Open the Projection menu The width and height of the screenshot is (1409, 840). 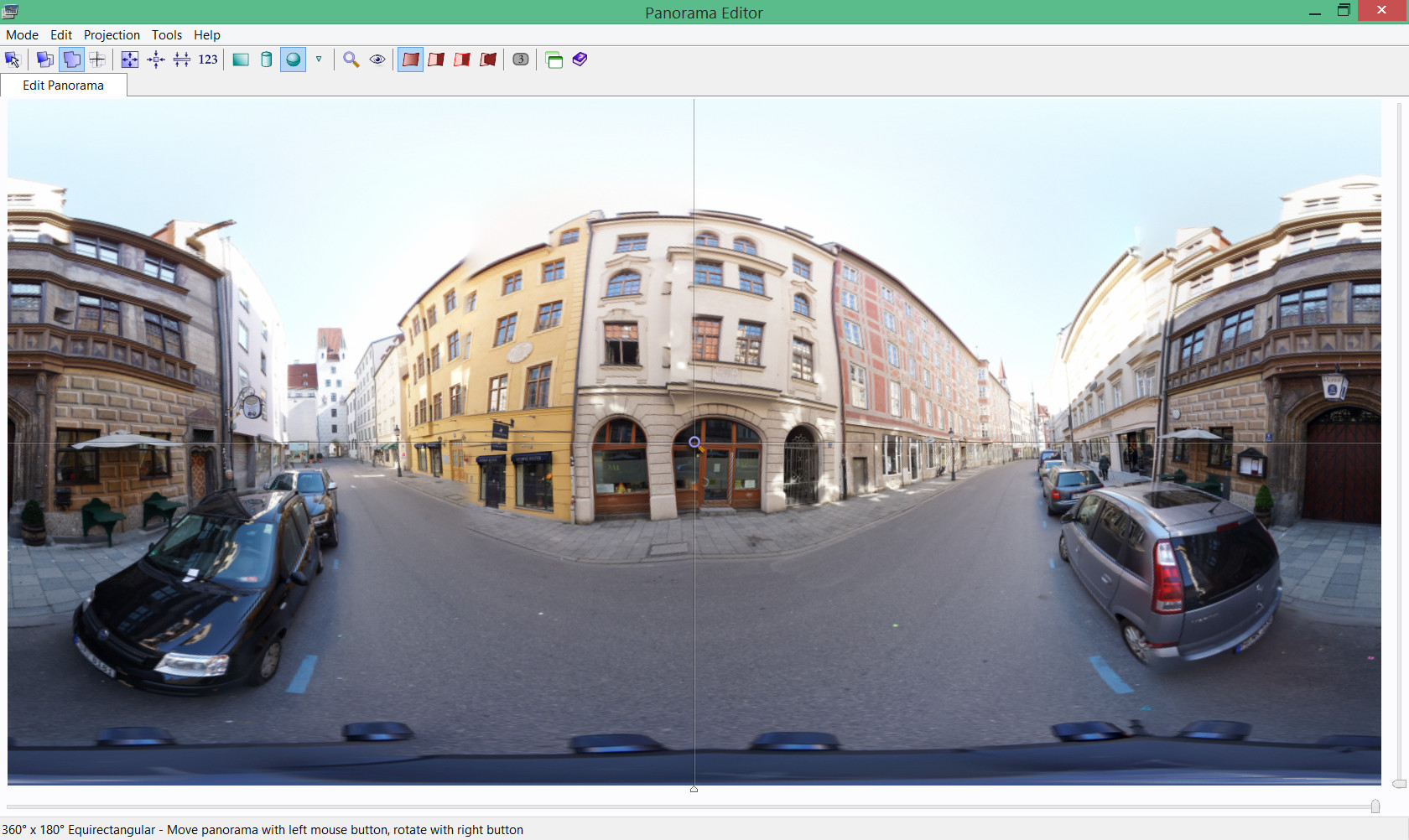(x=112, y=35)
